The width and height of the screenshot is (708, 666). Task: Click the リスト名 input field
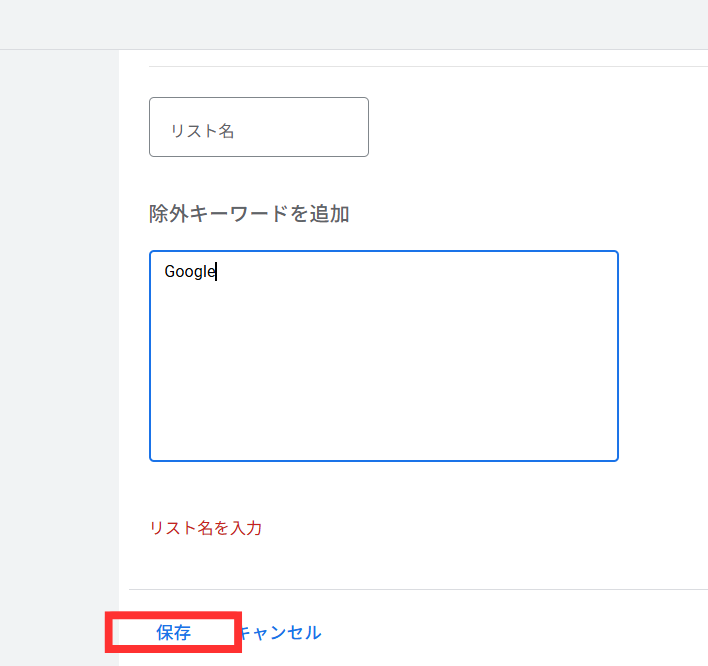click(259, 127)
